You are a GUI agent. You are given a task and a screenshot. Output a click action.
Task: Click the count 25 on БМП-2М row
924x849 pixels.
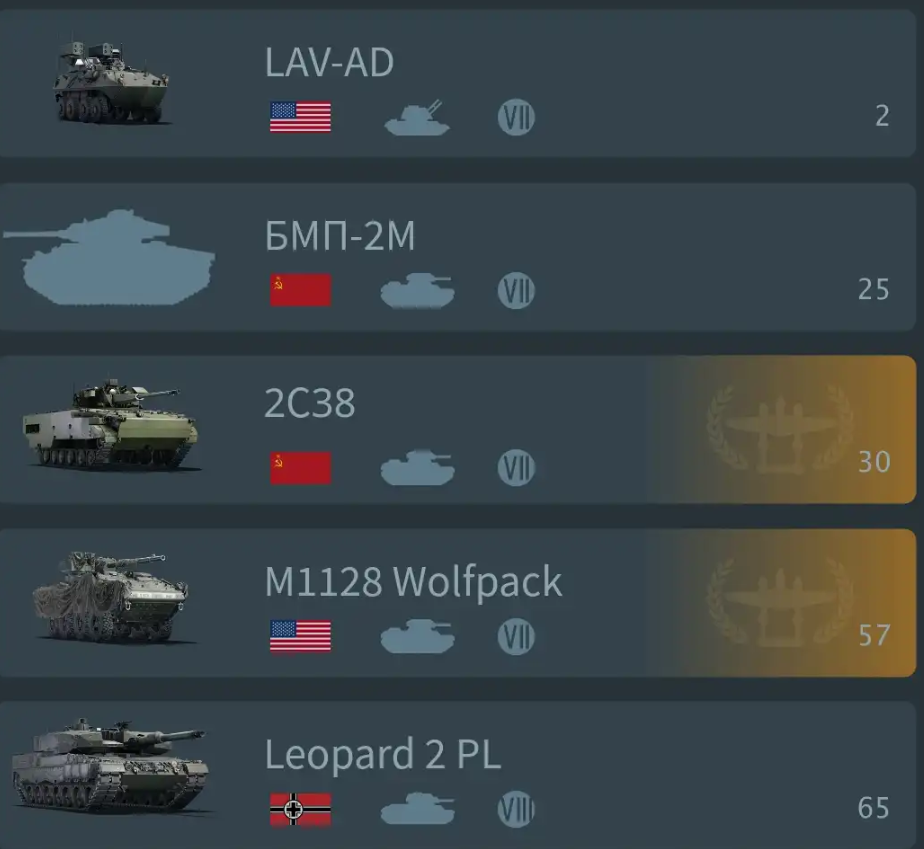873,289
